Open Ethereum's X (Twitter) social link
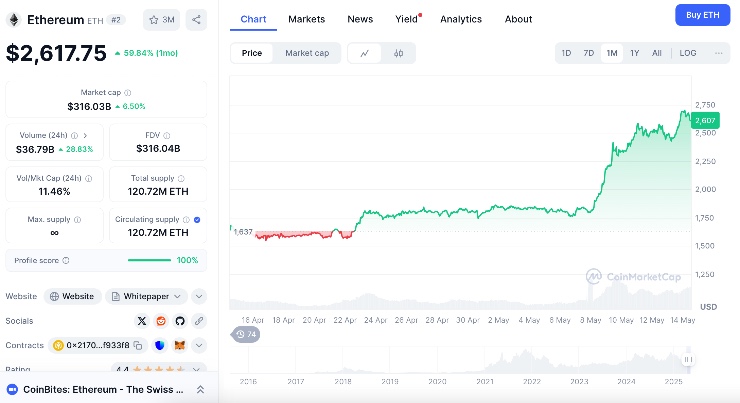The image size is (740, 403). 142,321
